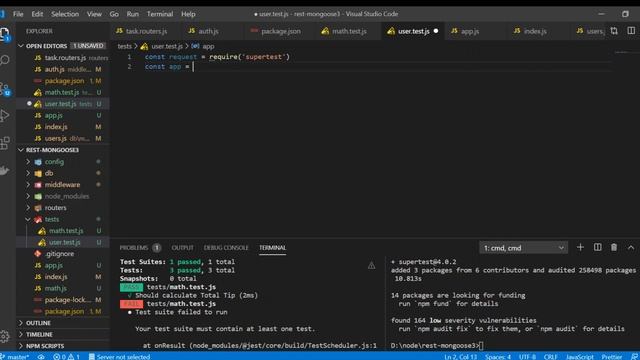Open the terminal selector dropdown 1: cmd, cmd
This screenshot has height=360, width=640.
pyautogui.click(x=523, y=248)
